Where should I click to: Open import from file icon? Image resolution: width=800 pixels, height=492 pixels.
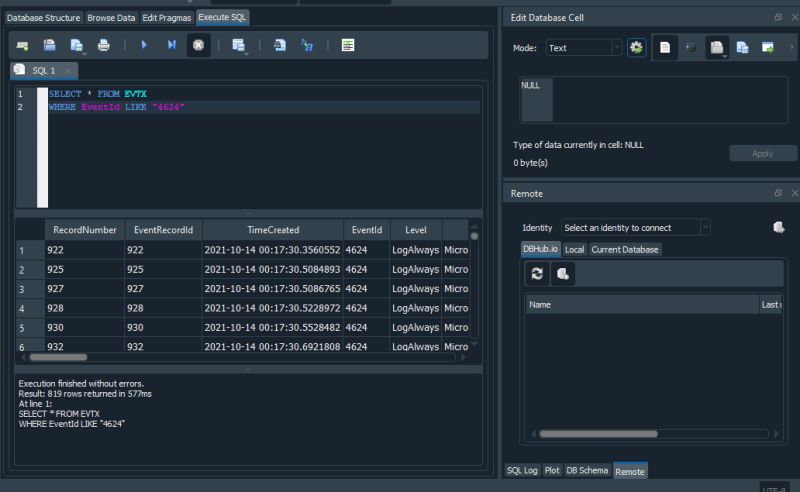pyautogui.click(x=717, y=48)
